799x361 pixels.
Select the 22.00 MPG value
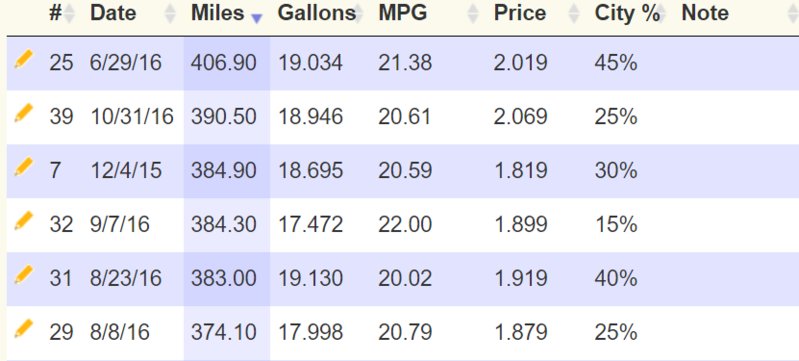pyautogui.click(x=405, y=225)
